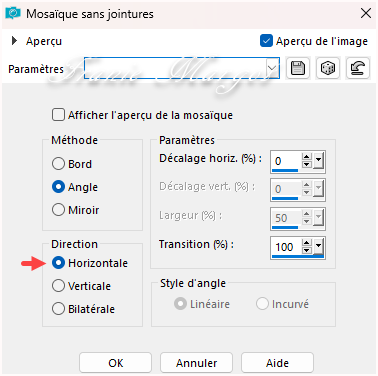This screenshot has width=378, height=376.
Task: Open help with the Aide button
Action: pyautogui.click(x=277, y=363)
